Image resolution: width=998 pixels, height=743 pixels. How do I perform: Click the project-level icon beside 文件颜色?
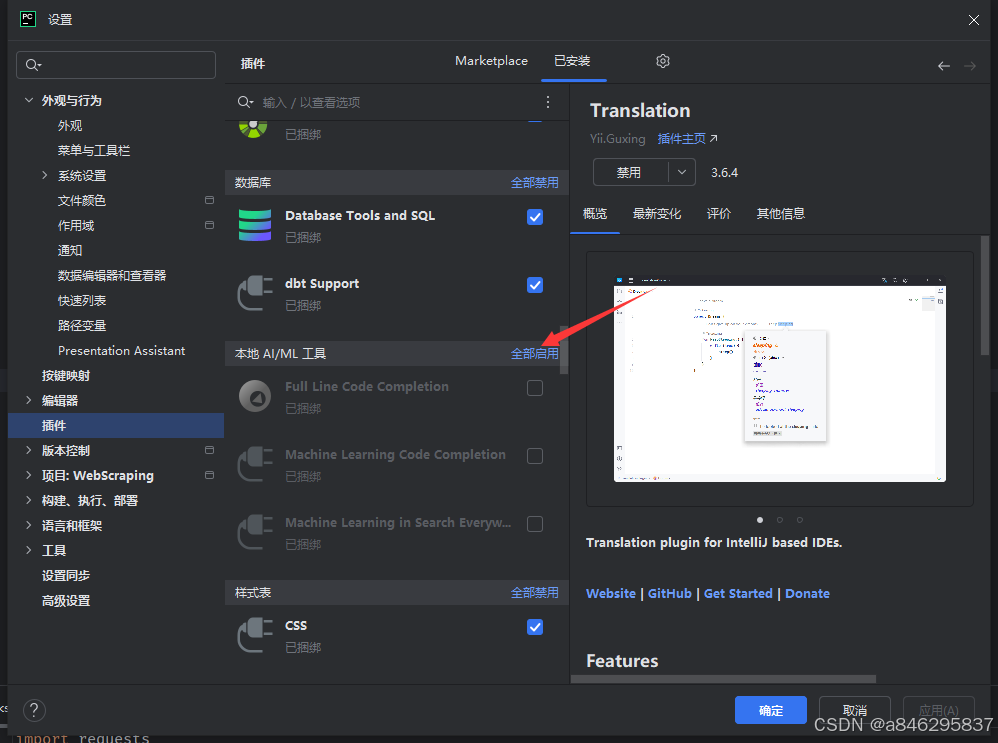209,200
